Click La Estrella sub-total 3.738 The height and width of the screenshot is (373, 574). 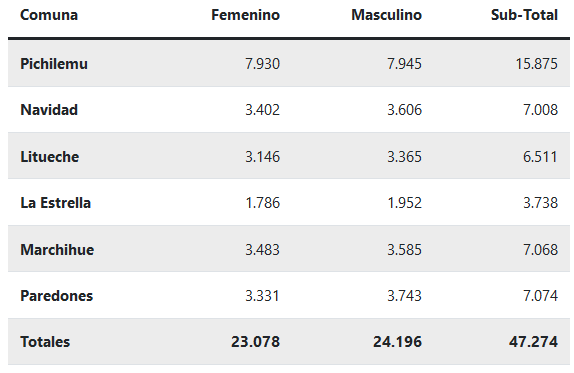[540, 203]
